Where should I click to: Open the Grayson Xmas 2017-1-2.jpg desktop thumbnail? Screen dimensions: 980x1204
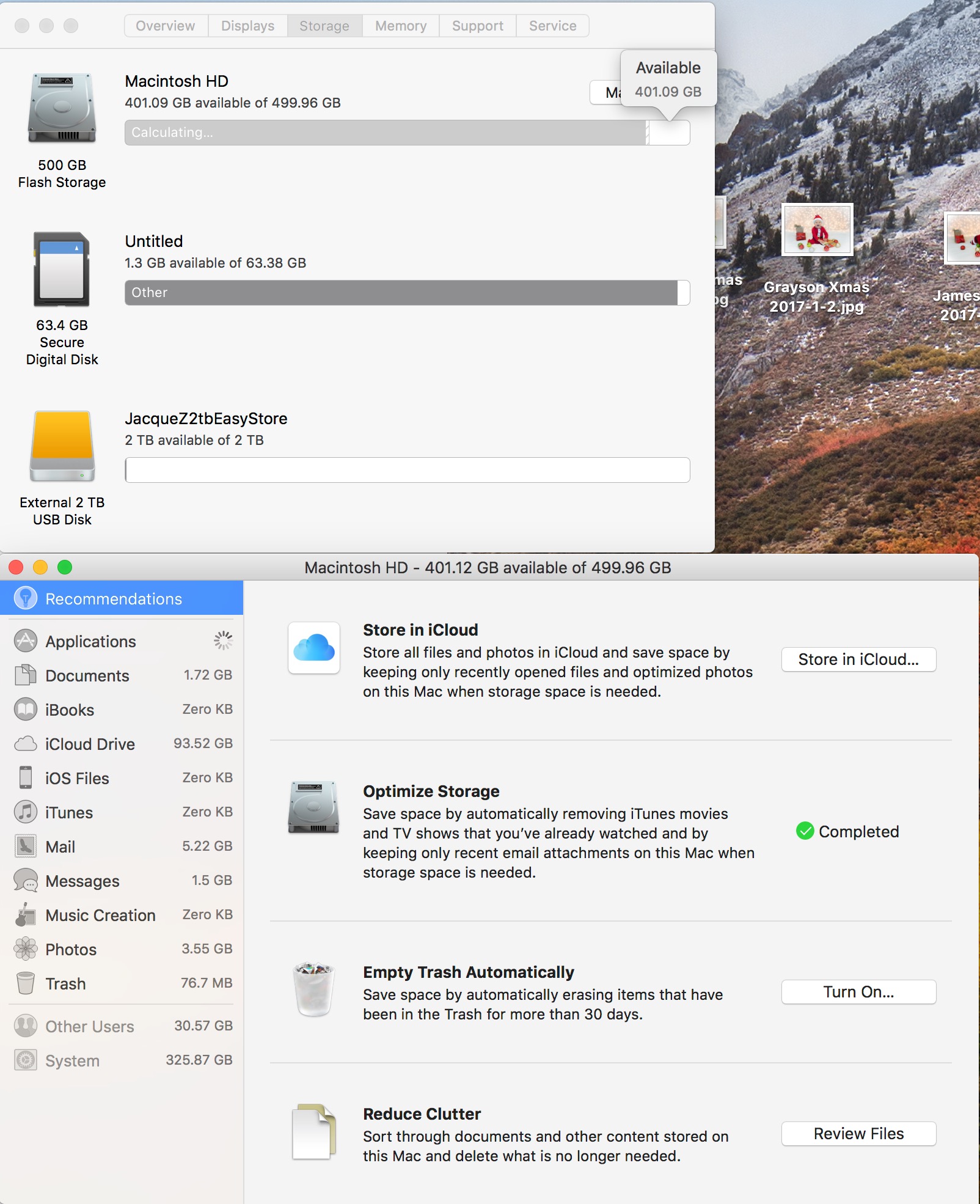[x=817, y=230]
